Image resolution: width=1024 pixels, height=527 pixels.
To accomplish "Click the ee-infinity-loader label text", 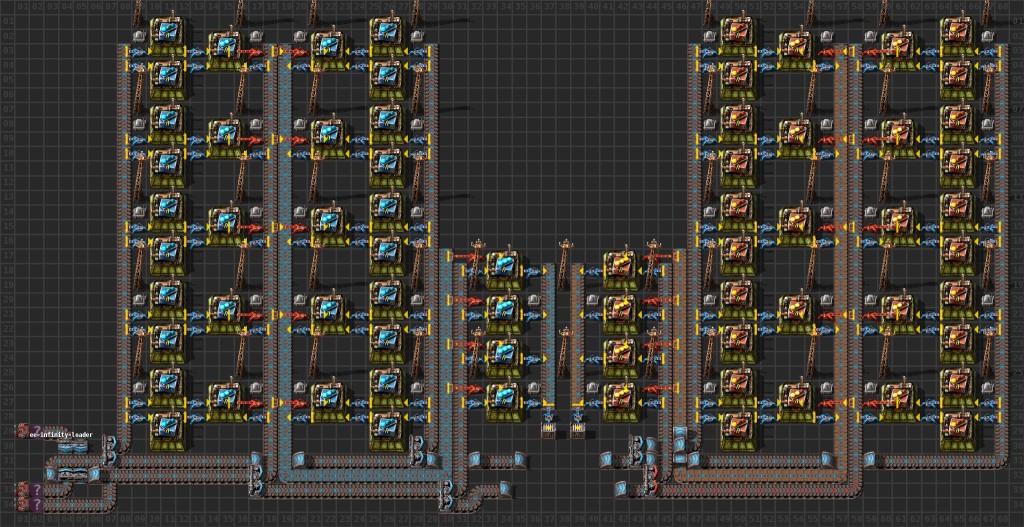I will coord(61,435).
